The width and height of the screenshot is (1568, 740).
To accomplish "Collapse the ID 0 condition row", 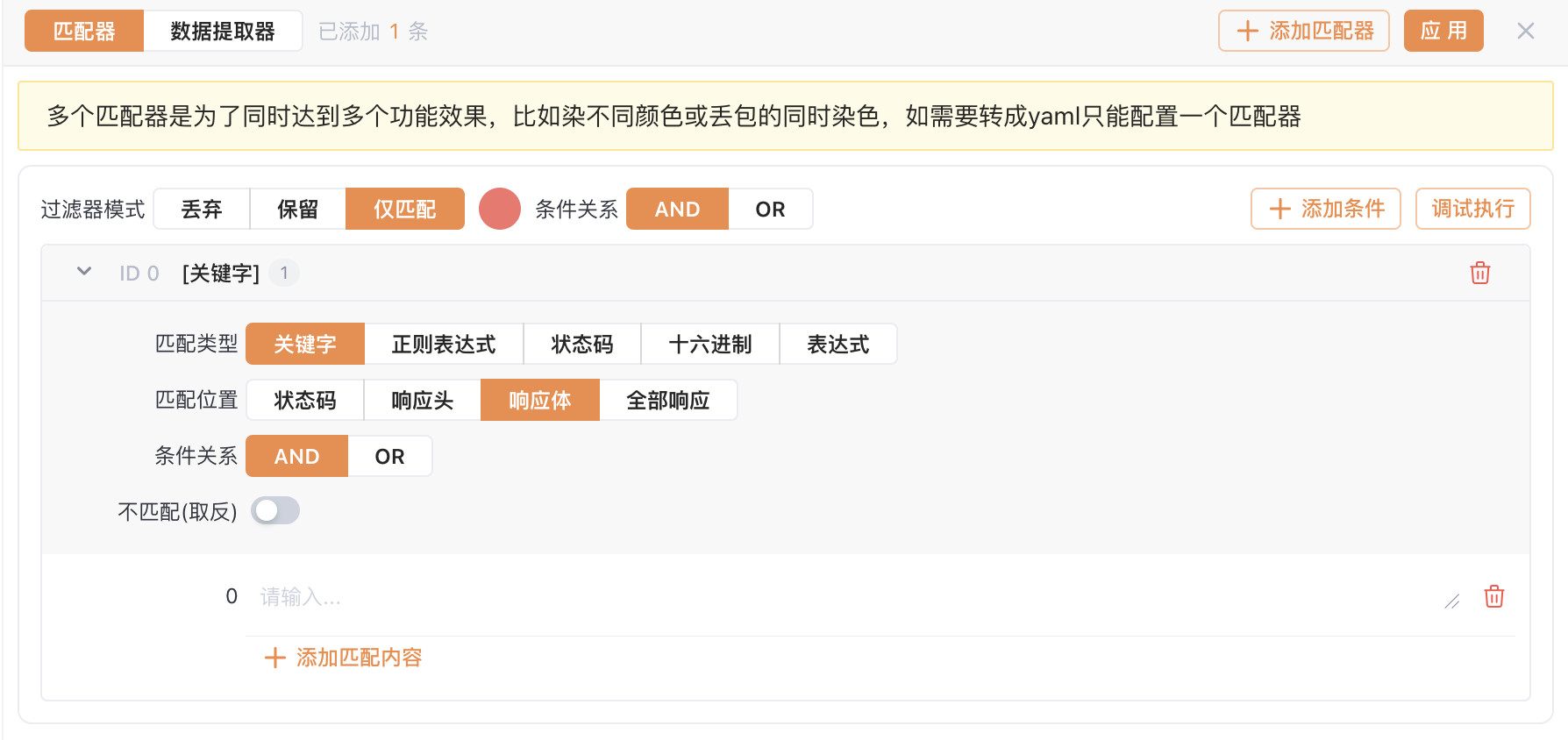I will click(x=84, y=272).
